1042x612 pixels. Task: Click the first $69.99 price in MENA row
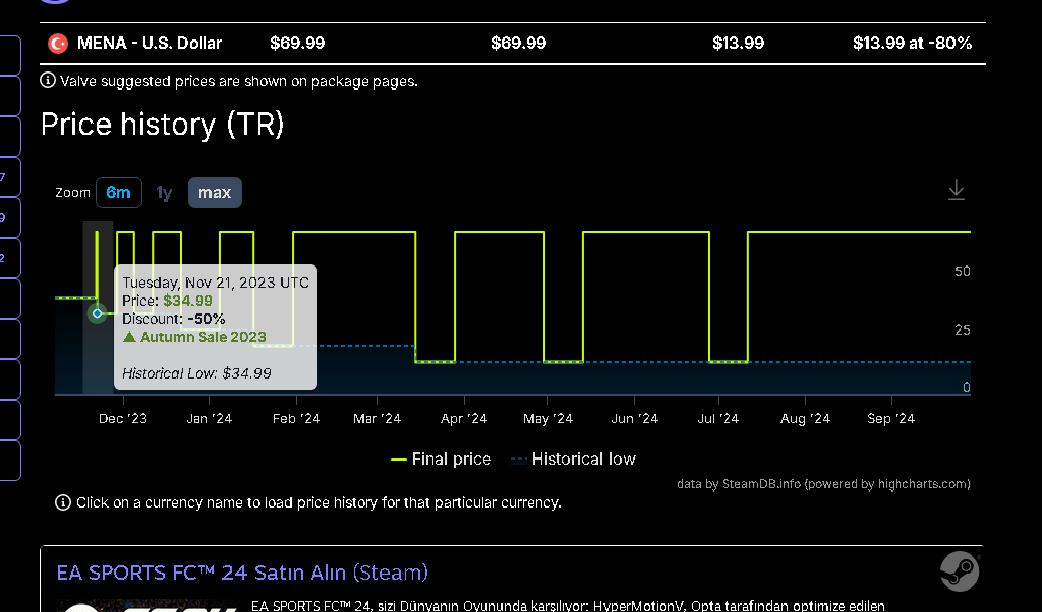click(x=298, y=43)
